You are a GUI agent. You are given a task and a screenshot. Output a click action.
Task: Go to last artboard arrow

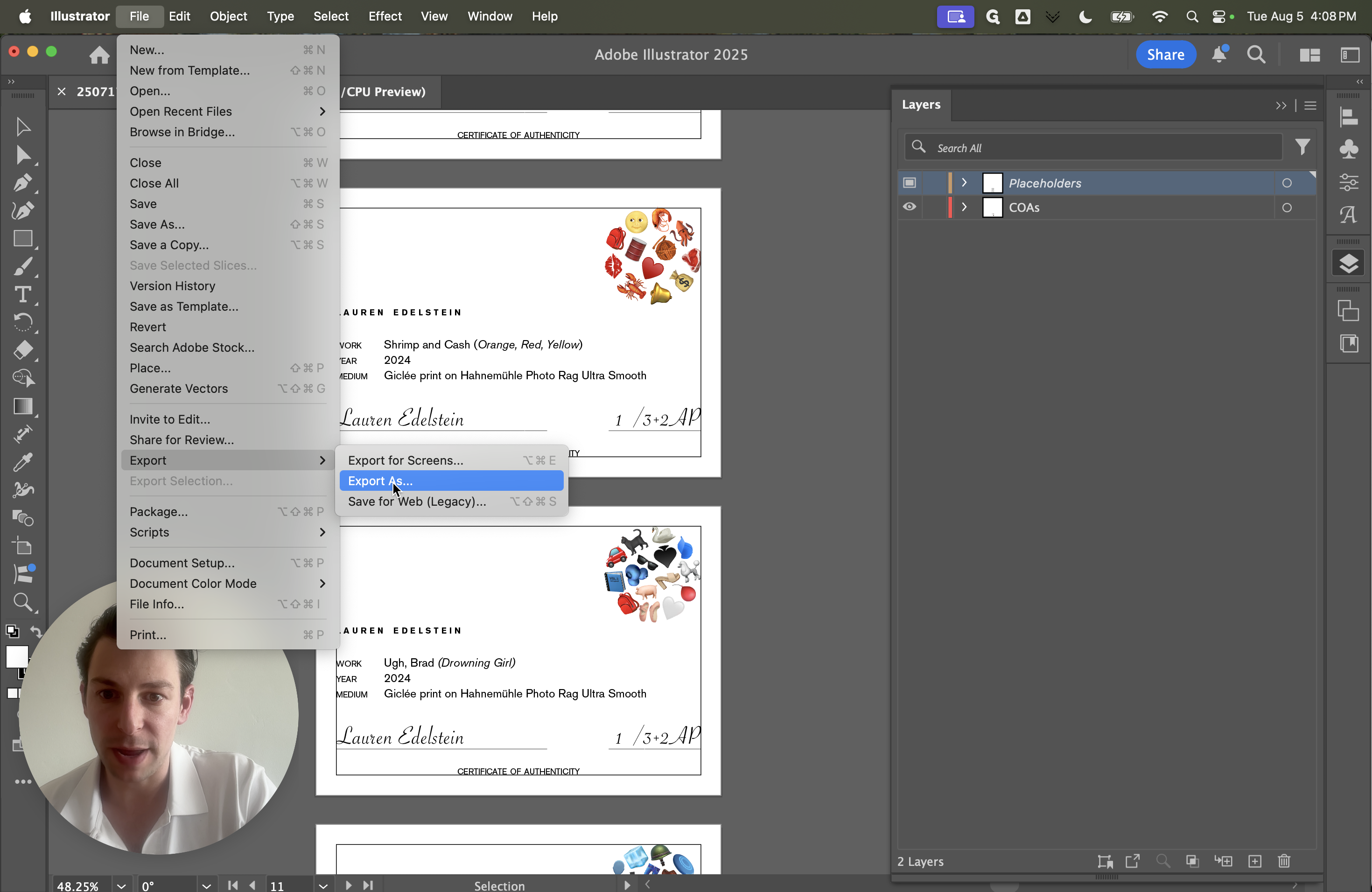click(368, 885)
